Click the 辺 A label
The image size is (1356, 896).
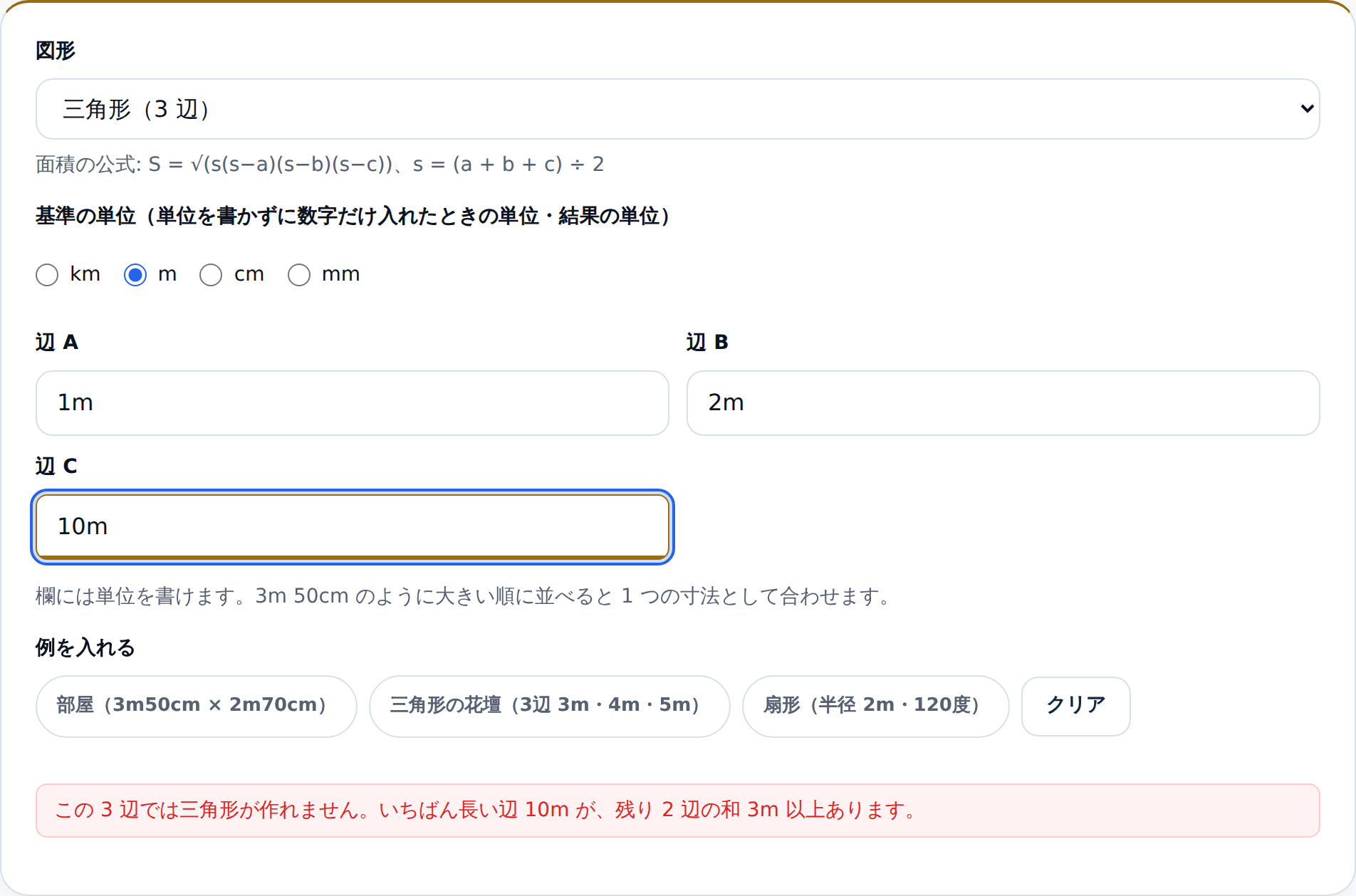pos(57,343)
